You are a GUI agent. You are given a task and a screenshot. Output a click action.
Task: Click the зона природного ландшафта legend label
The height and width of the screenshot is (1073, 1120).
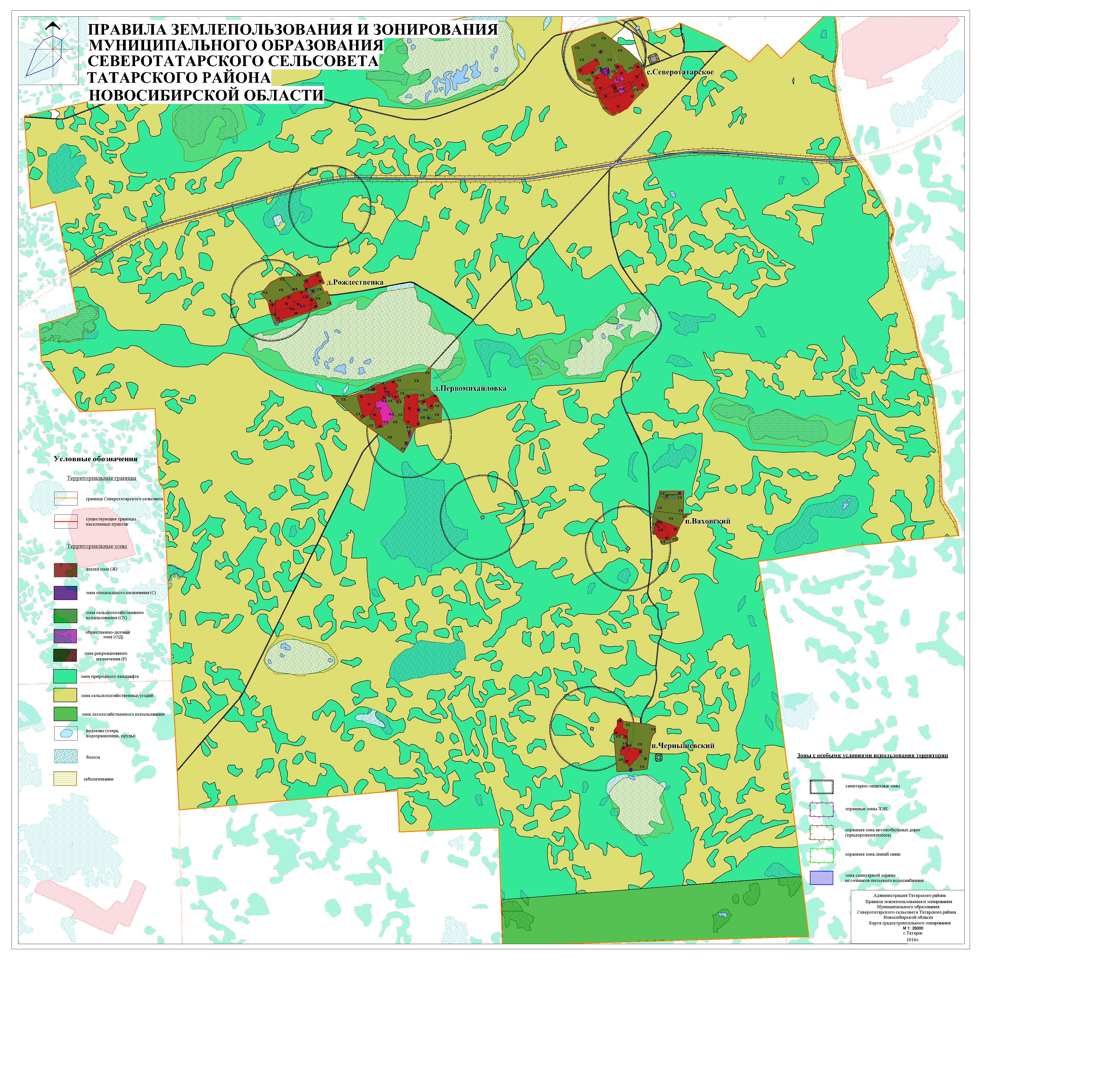point(110,676)
